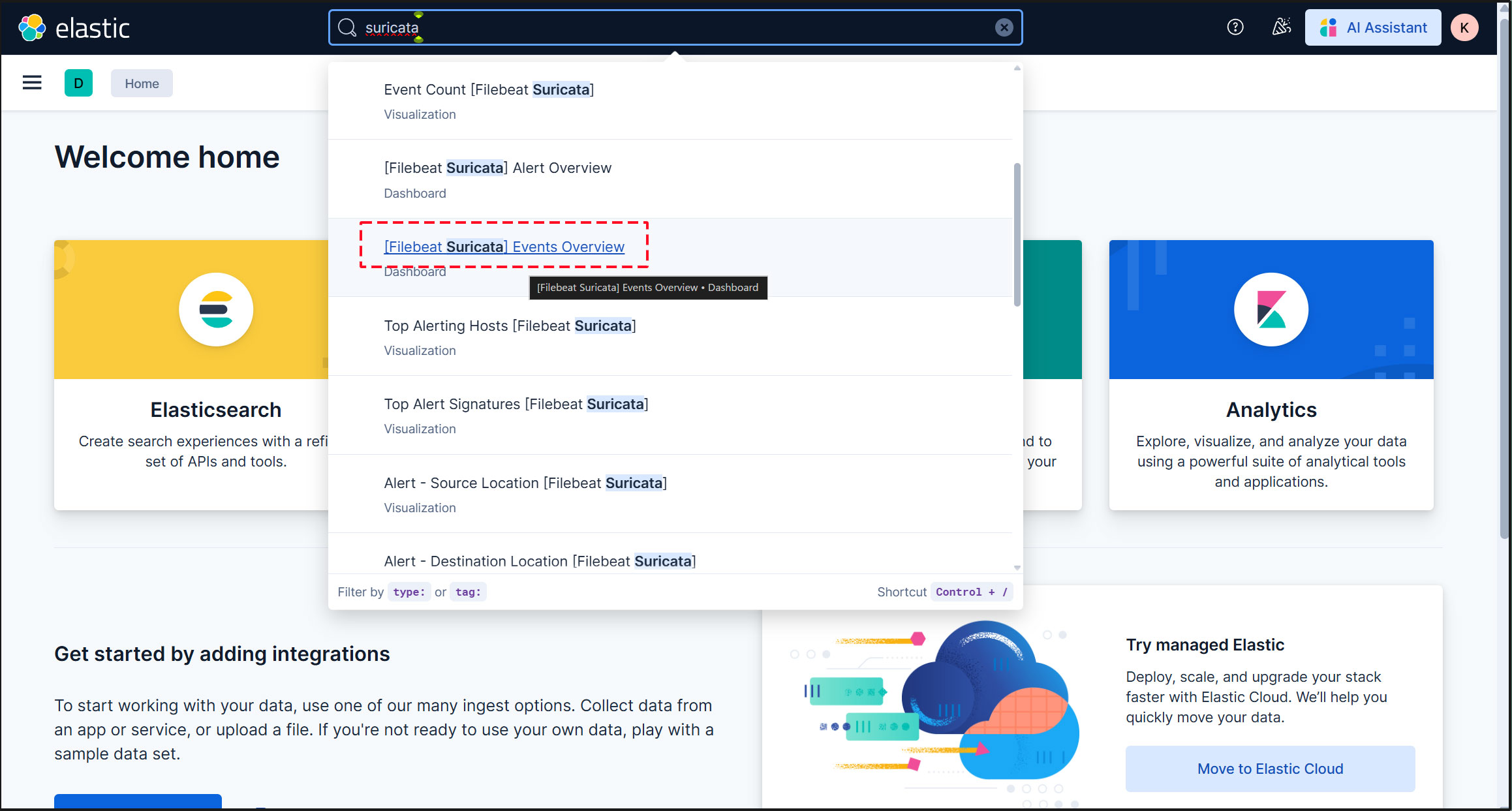
Task: Clear the suricata search text
Action: (x=1004, y=27)
